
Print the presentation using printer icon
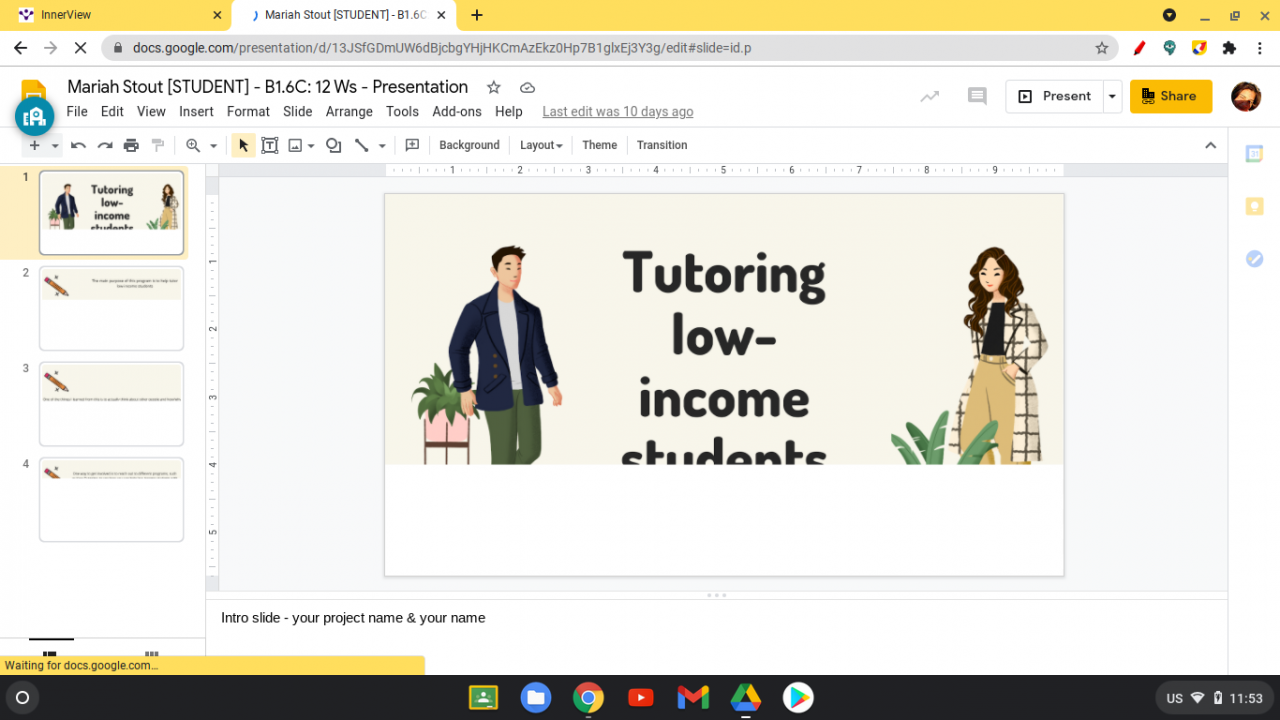tap(131, 145)
